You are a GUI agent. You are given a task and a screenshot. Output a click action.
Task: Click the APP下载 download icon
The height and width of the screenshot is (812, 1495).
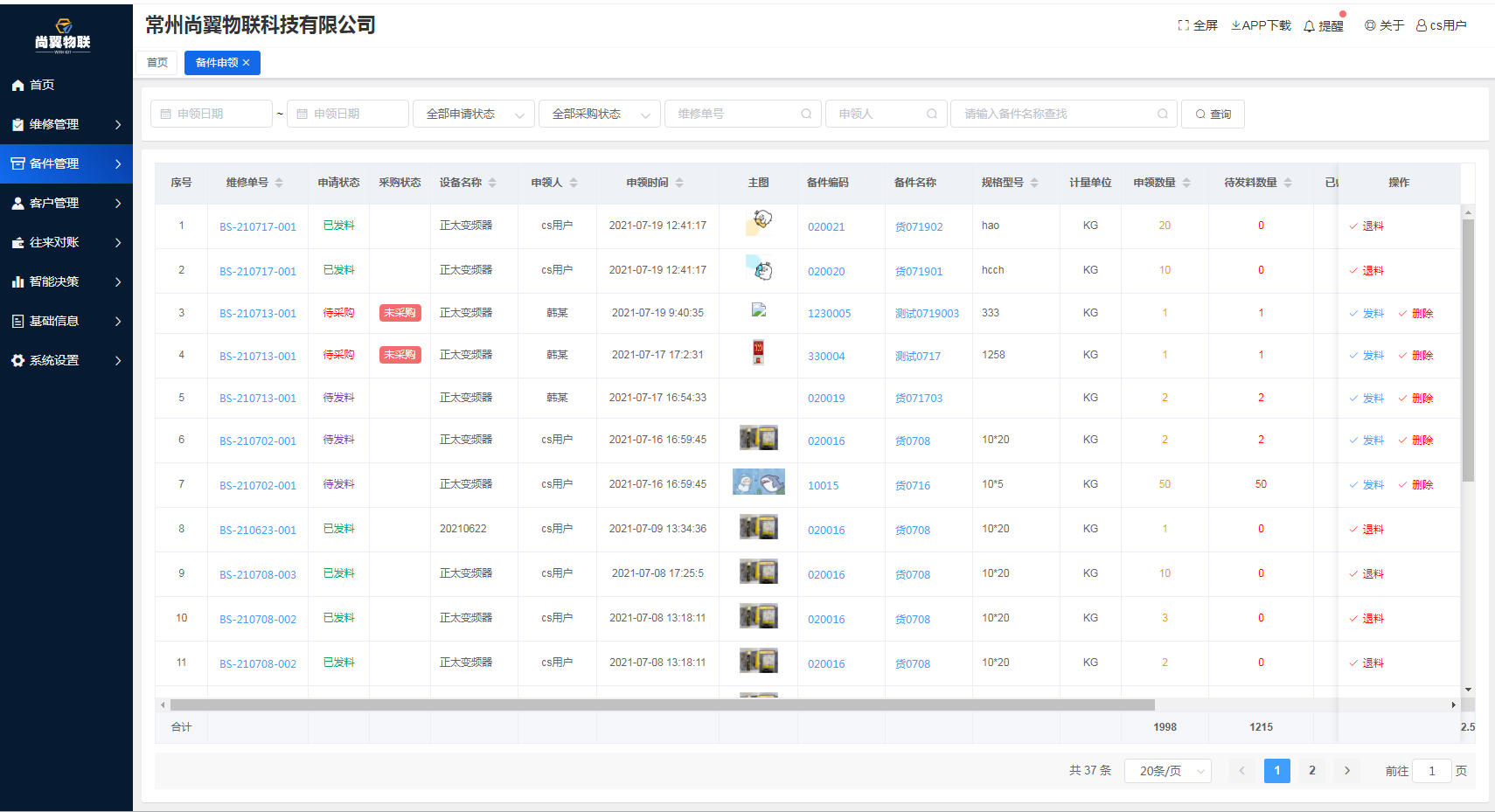pos(1235,25)
